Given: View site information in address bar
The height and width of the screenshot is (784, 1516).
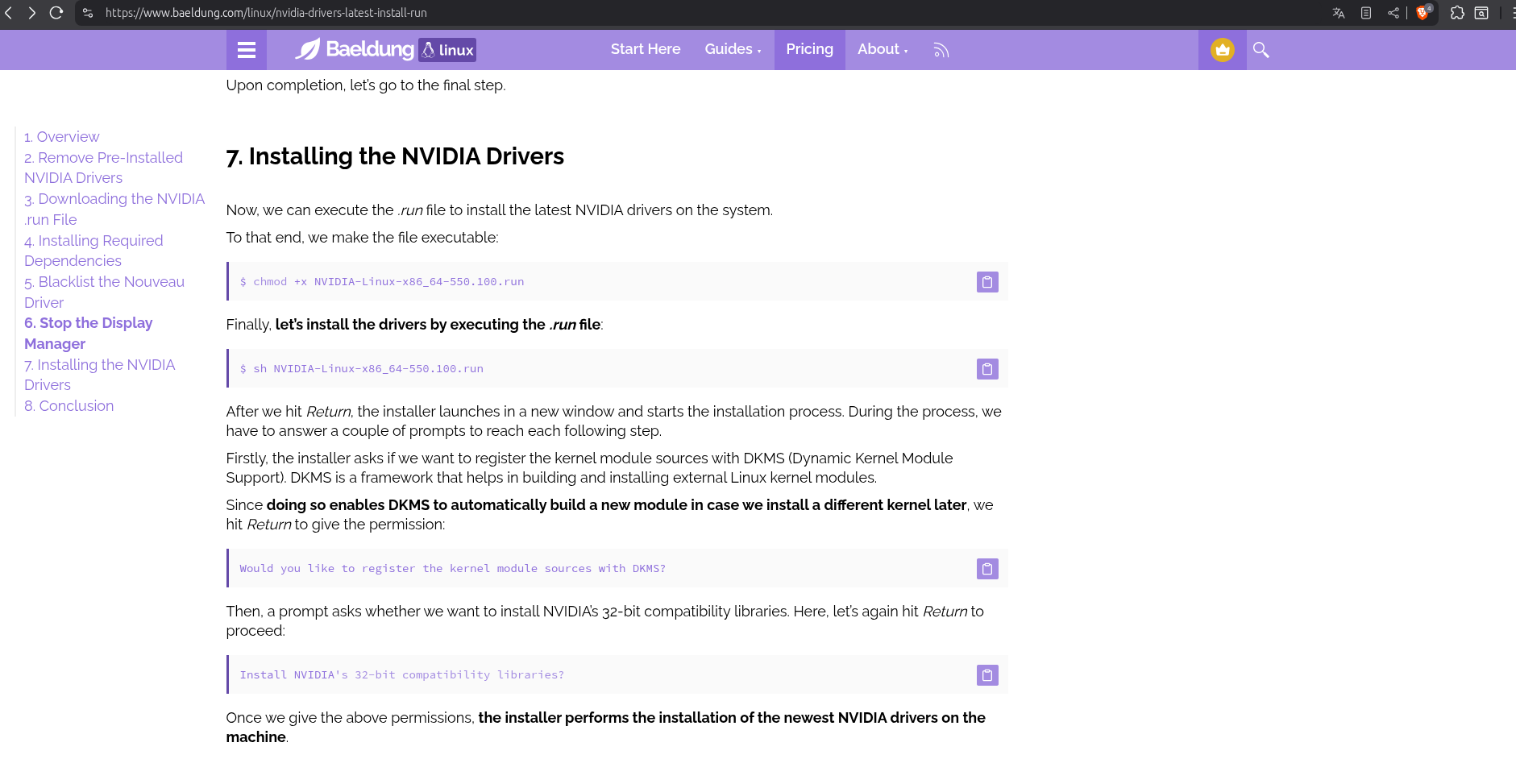Looking at the screenshot, I should click(88, 13).
